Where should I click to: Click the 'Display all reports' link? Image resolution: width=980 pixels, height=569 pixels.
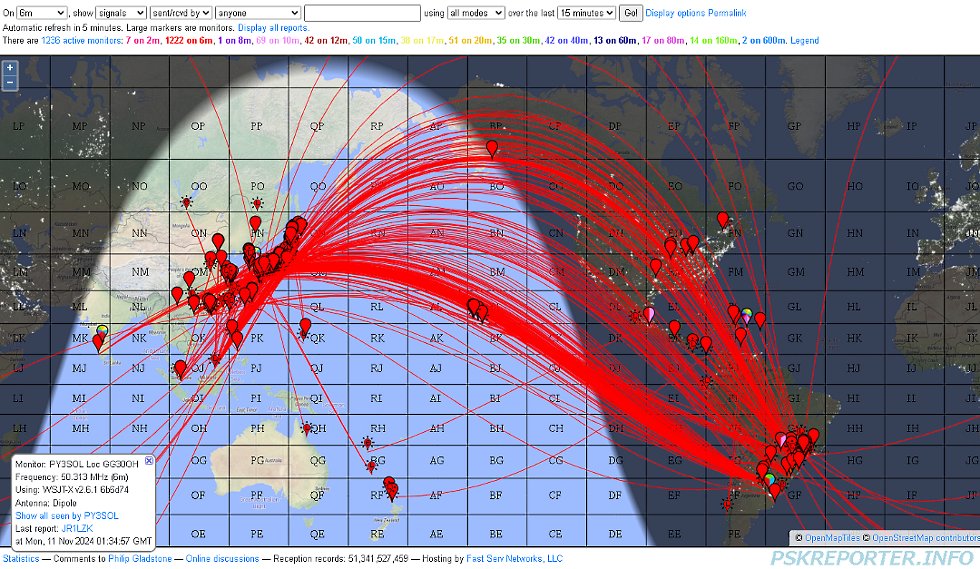272,28
